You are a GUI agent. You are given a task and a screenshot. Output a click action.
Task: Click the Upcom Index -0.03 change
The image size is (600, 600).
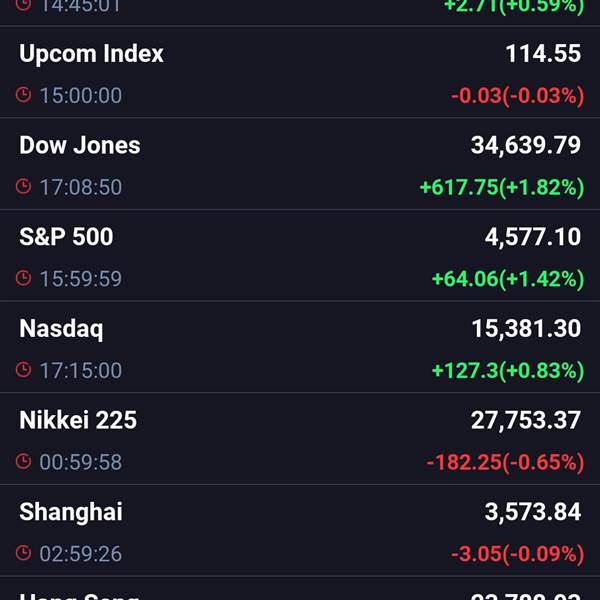pyautogui.click(x=517, y=96)
